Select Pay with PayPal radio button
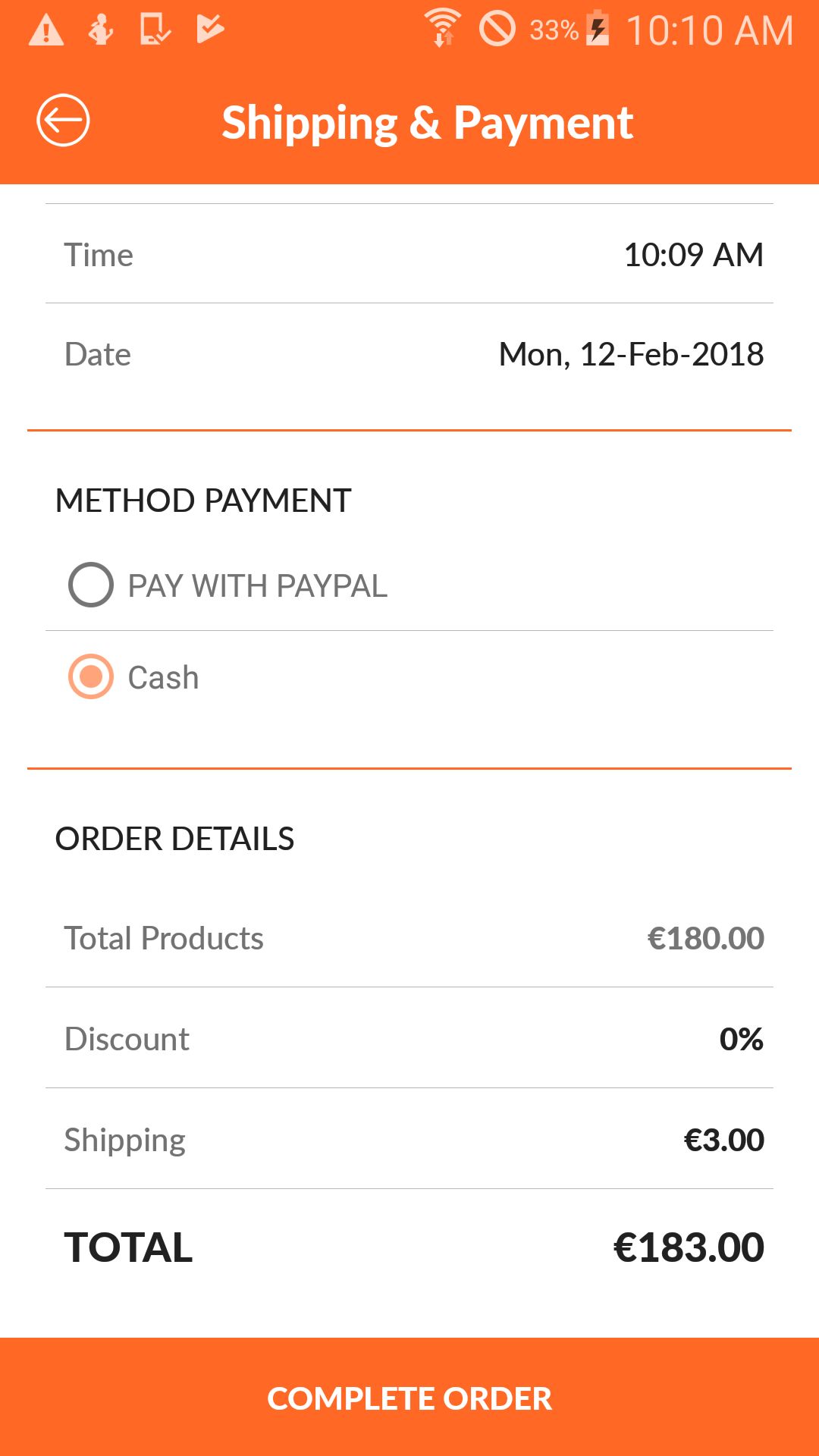819x1456 pixels. (x=91, y=585)
